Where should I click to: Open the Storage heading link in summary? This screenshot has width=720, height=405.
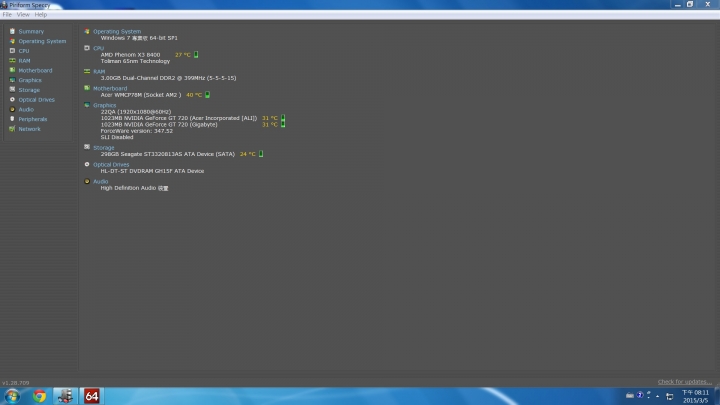coord(103,148)
